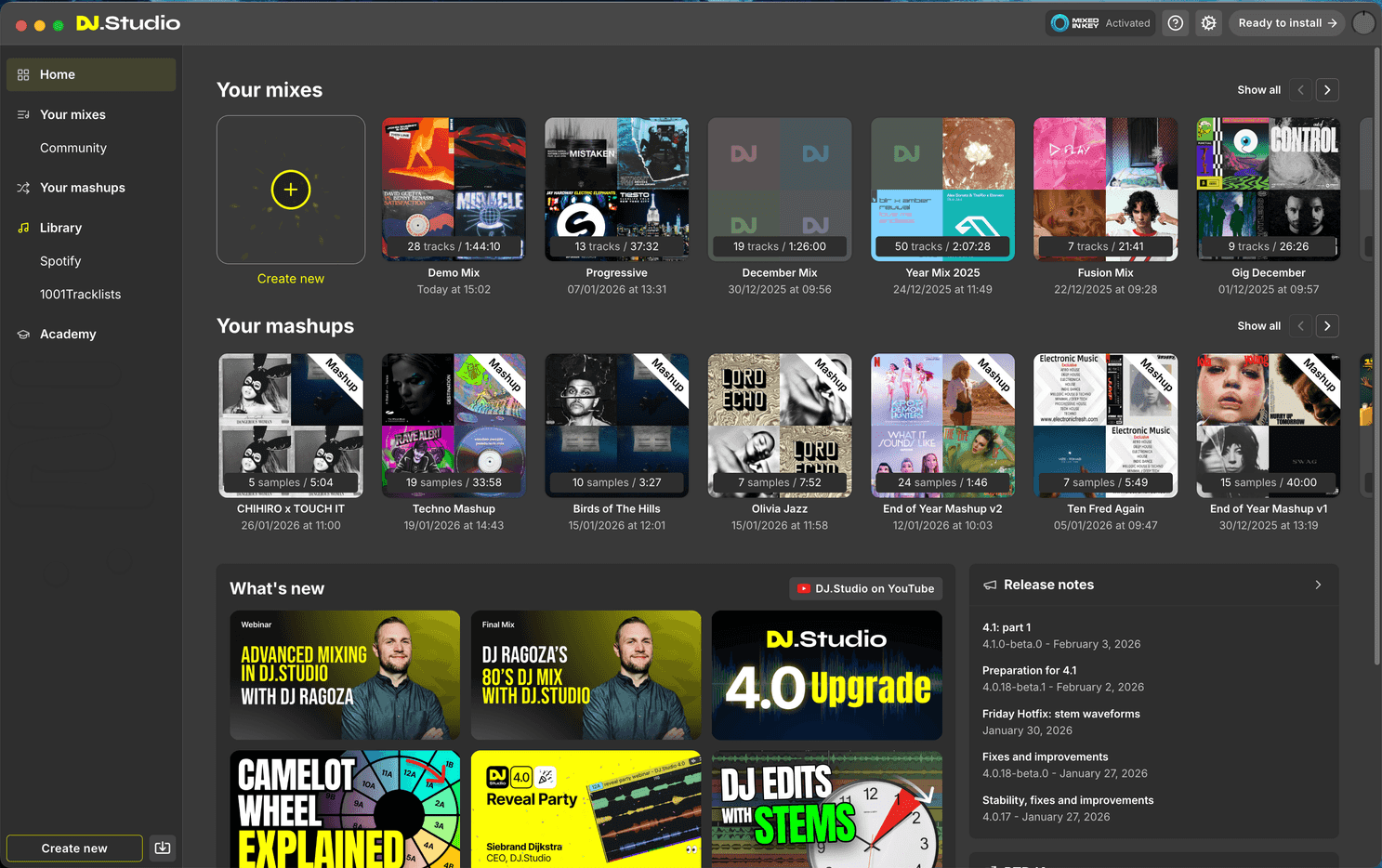Screen dimensions: 1382x868
Task: Click the Ready to install button
Action: coord(1287,23)
